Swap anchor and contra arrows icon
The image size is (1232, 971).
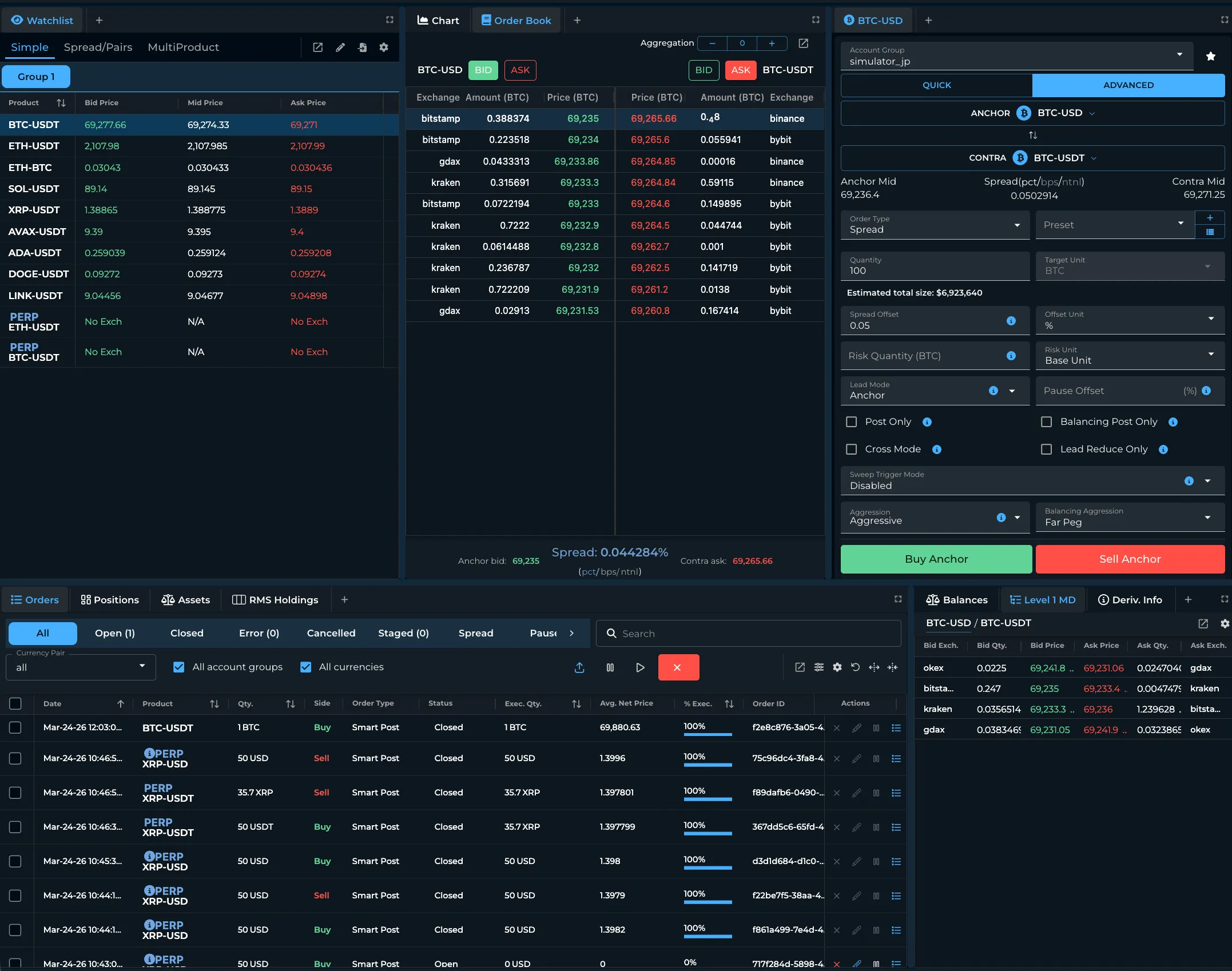click(x=1033, y=136)
